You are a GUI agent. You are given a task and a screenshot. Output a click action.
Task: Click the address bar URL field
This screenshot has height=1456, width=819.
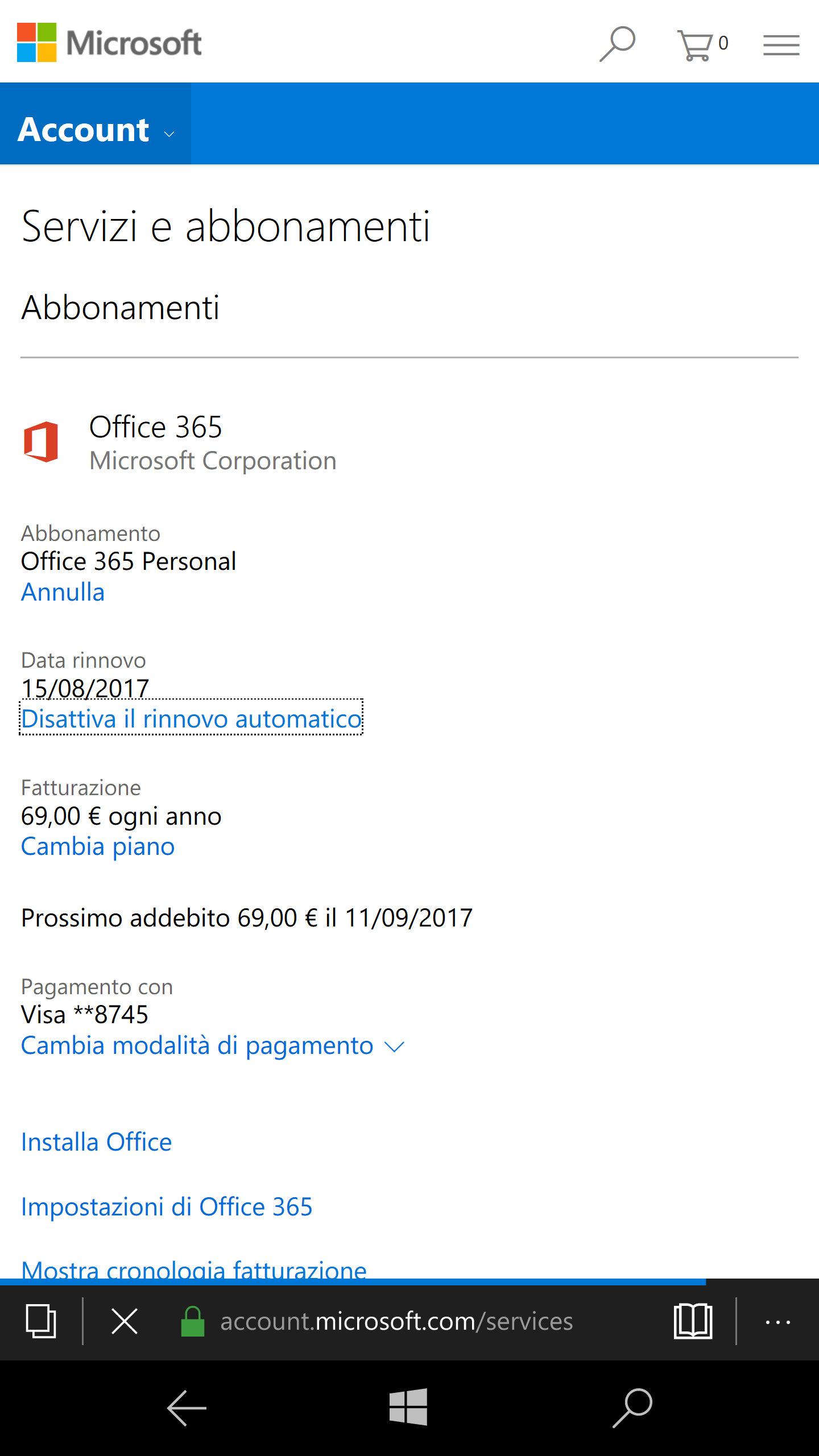396,1321
